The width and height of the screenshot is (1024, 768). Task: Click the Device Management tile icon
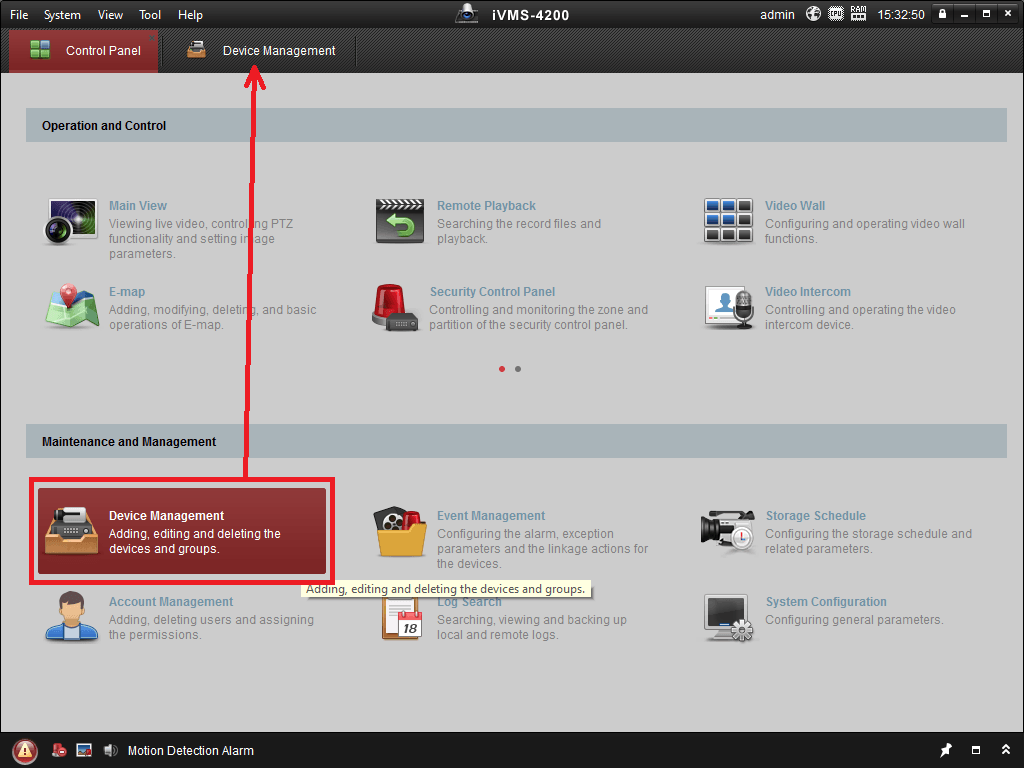click(71, 531)
